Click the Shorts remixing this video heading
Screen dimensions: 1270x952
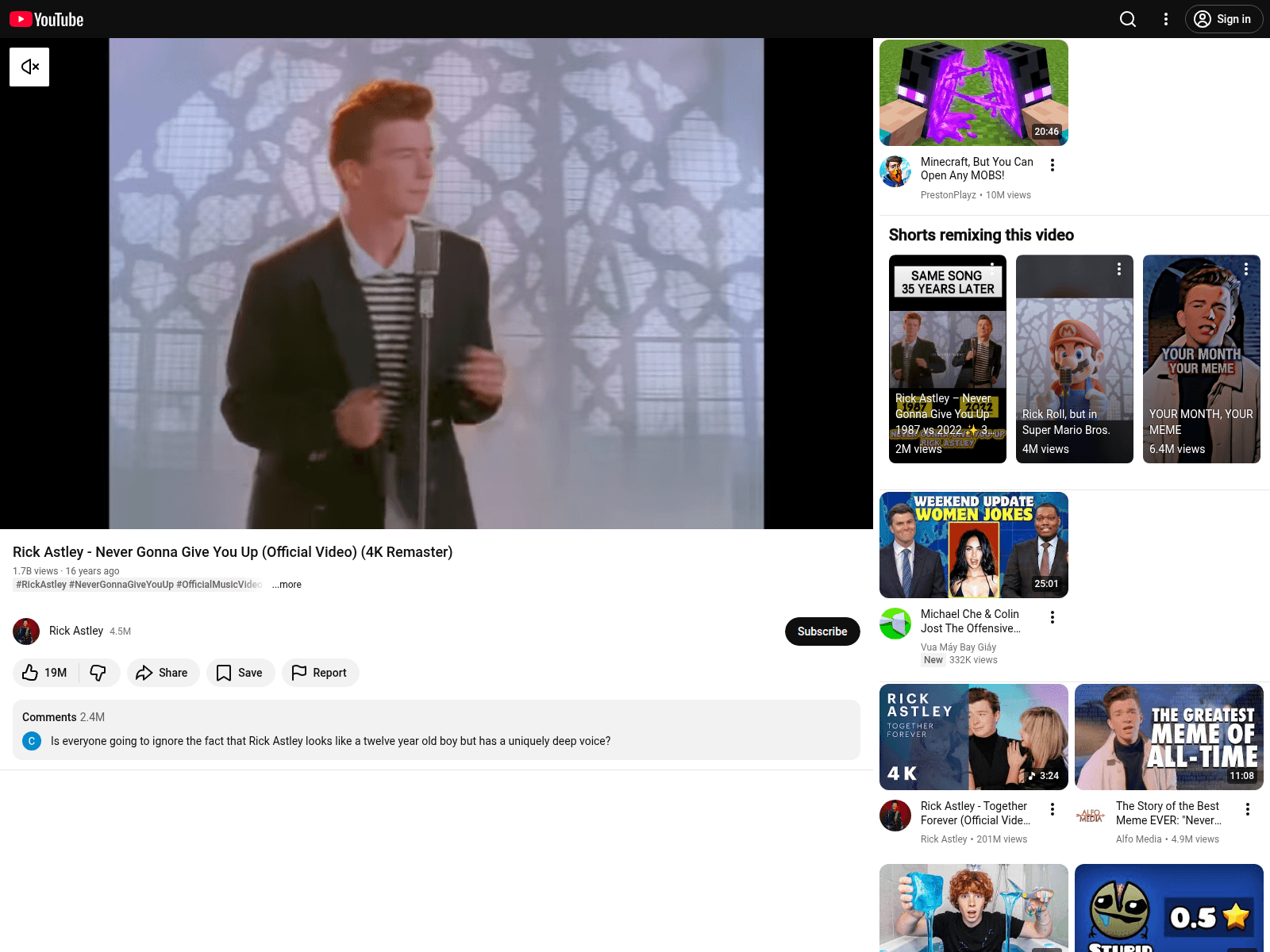(981, 235)
